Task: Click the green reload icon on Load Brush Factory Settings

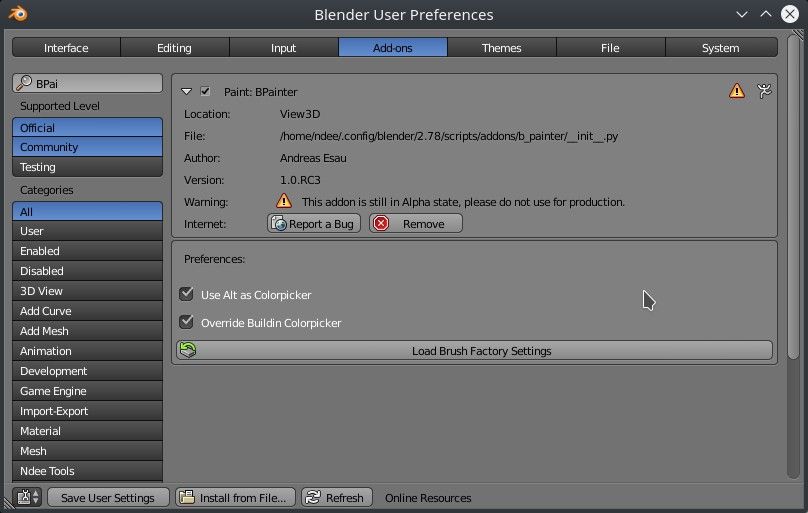Action: coord(188,350)
